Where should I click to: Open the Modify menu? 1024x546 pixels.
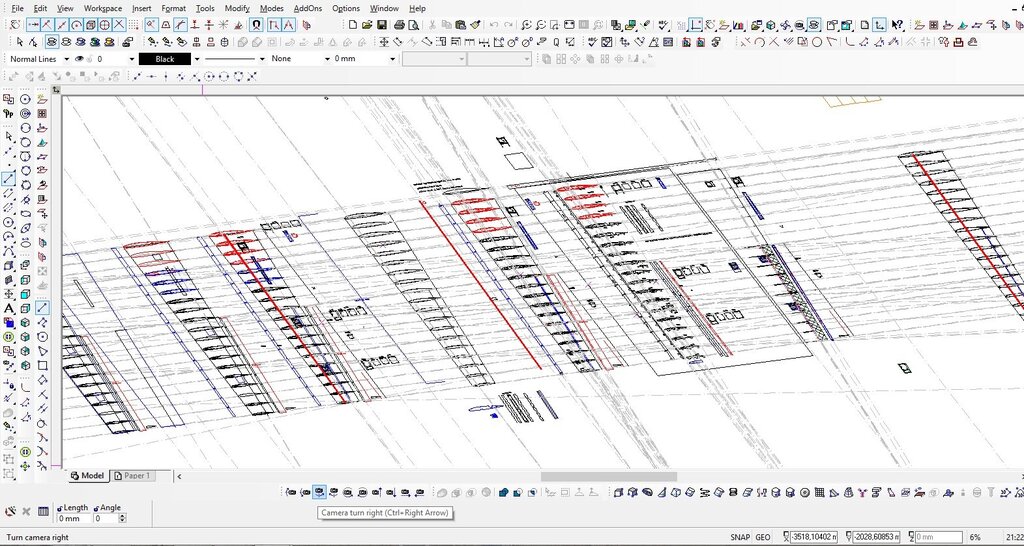pyautogui.click(x=237, y=8)
